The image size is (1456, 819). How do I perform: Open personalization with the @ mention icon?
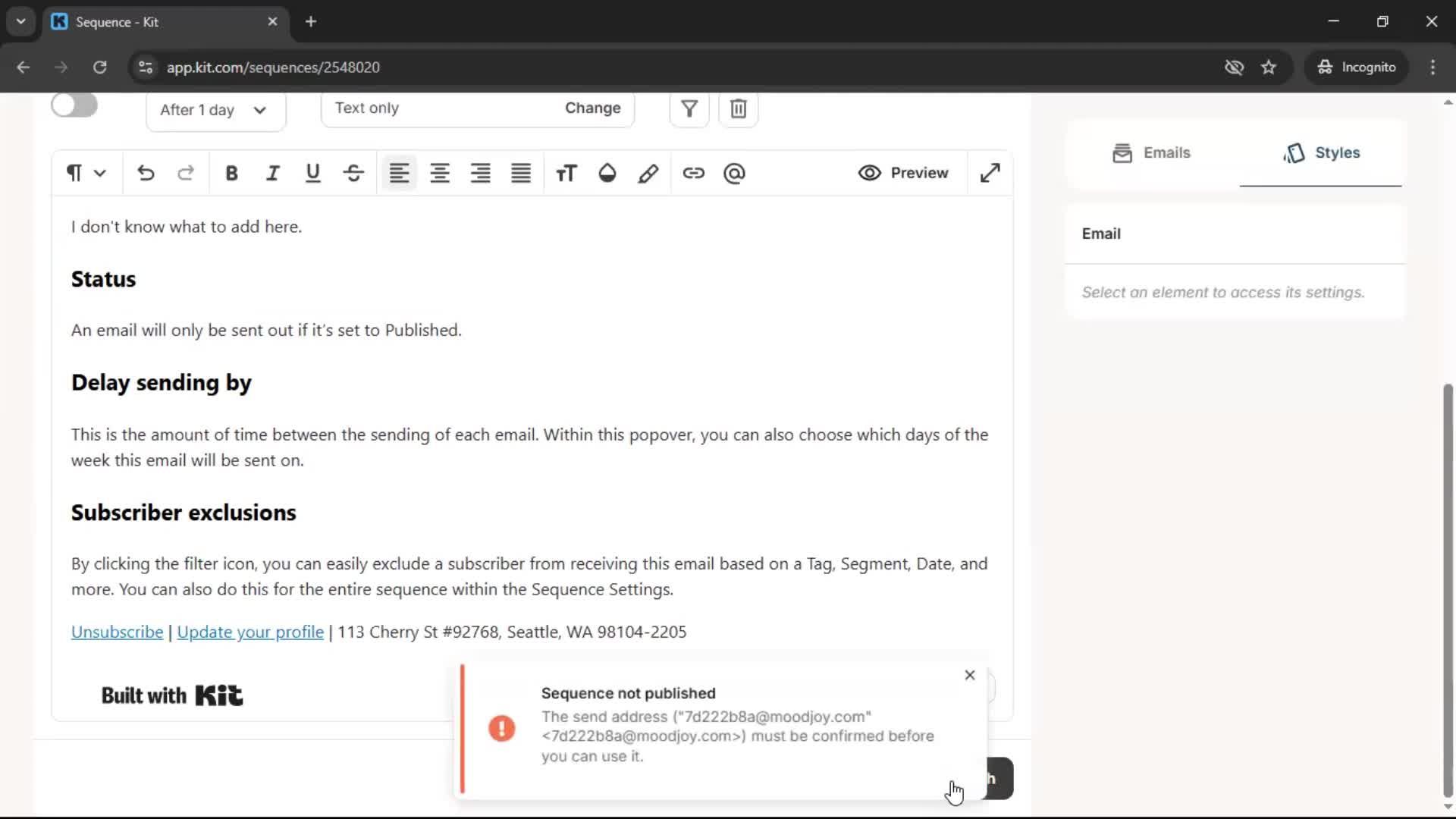pyautogui.click(x=734, y=174)
